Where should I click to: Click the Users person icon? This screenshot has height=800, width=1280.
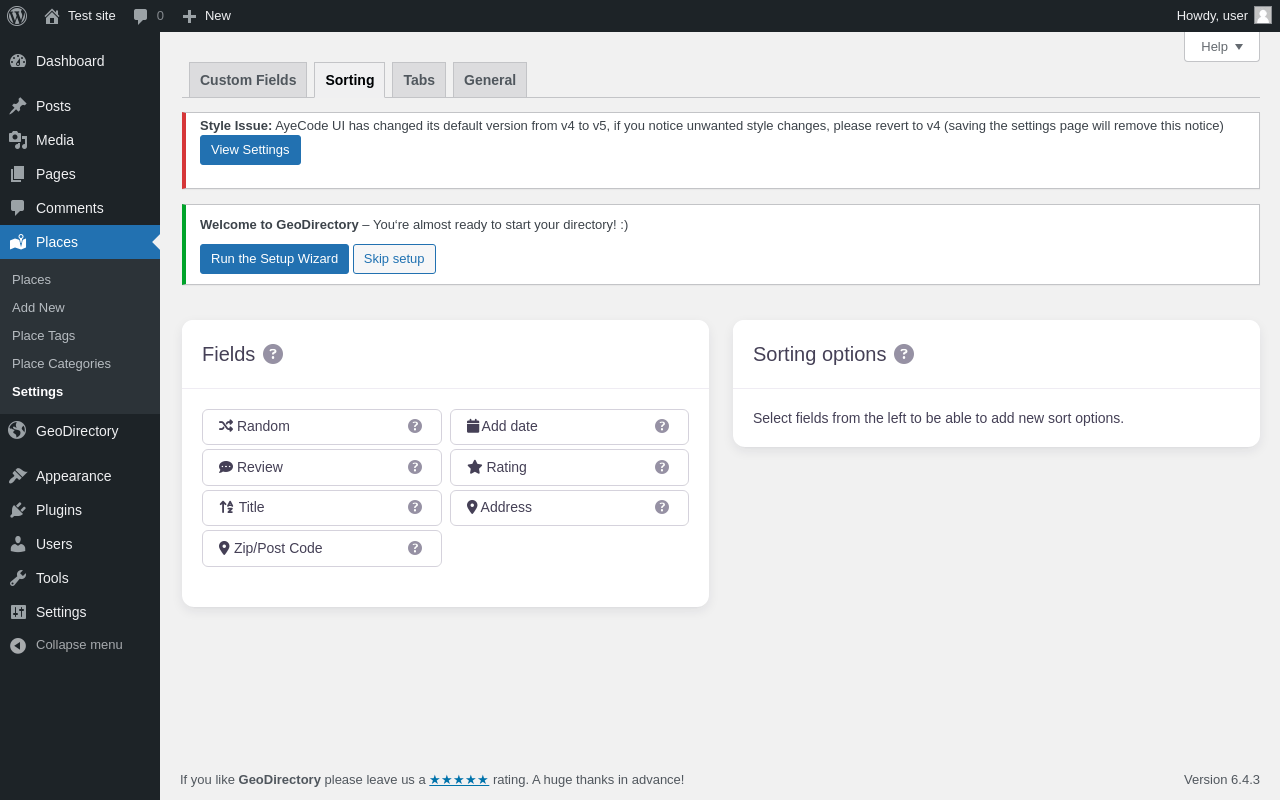coord(18,544)
